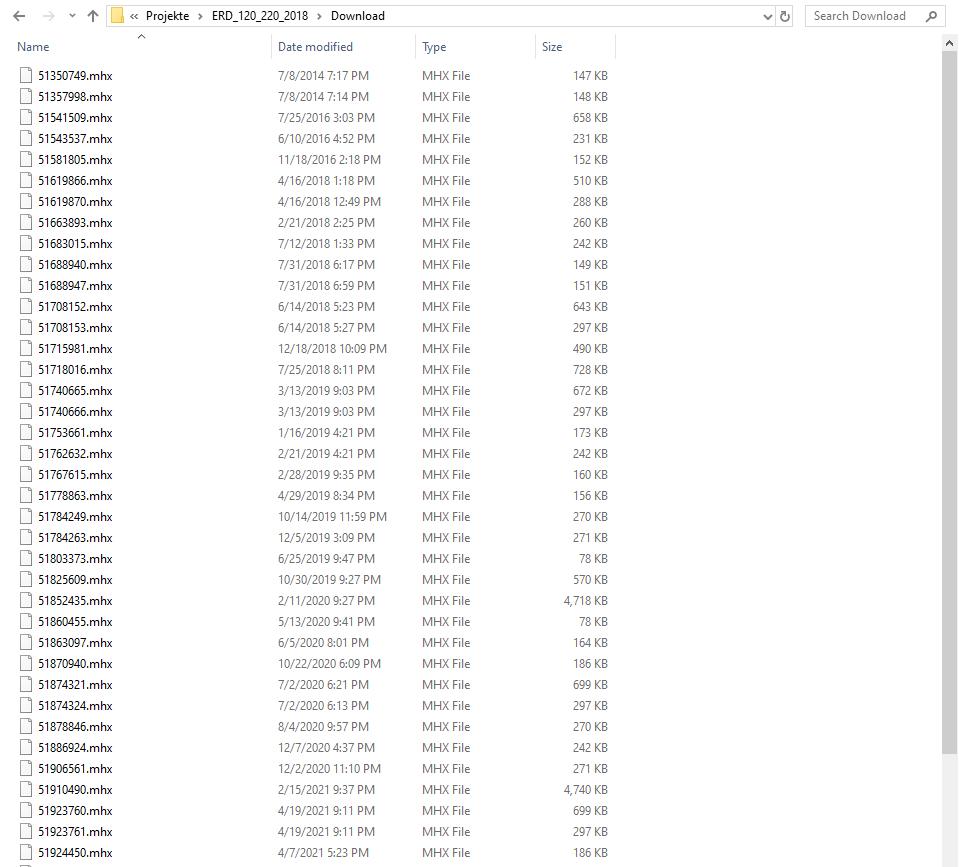Select file name 51688947.mhx
The width and height of the screenshot is (959, 867).
[75, 286]
